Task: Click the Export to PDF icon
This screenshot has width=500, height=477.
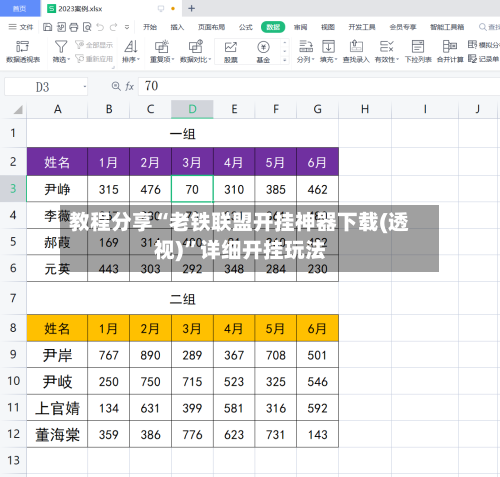Action: tap(61, 27)
